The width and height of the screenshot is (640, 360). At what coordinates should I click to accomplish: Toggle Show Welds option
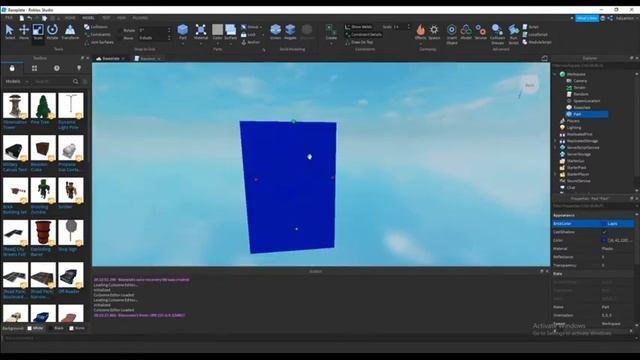(358, 27)
